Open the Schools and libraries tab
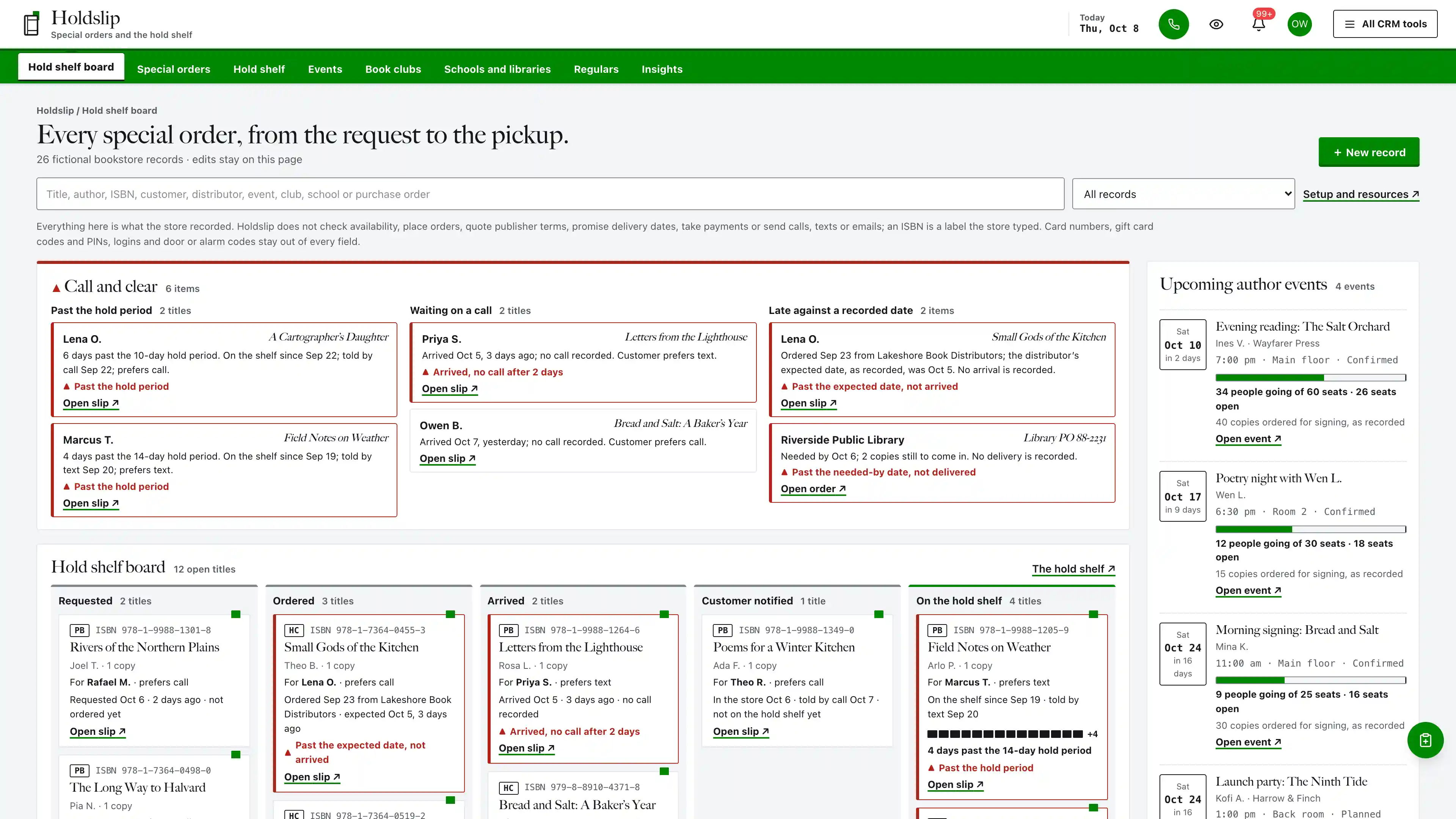Image resolution: width=1456 pixels, height=819 pixels. click(x=497, y=69)
